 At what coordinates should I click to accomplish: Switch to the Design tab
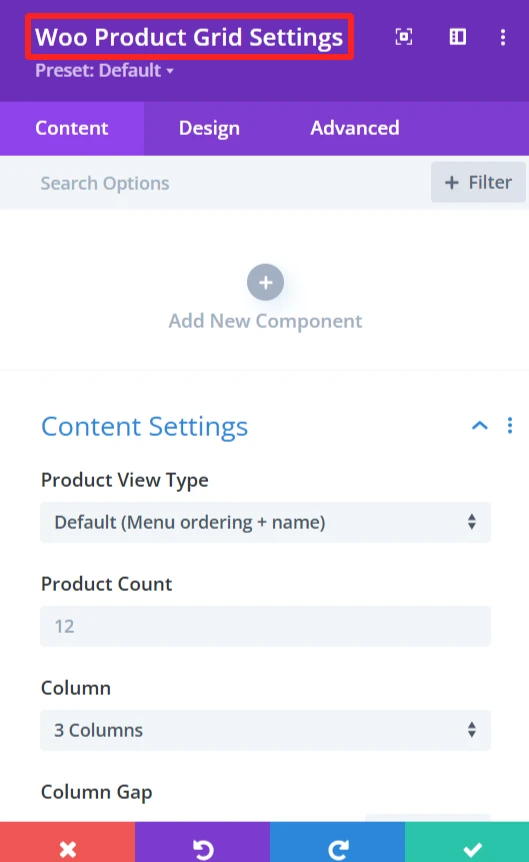tap(209, 128)
